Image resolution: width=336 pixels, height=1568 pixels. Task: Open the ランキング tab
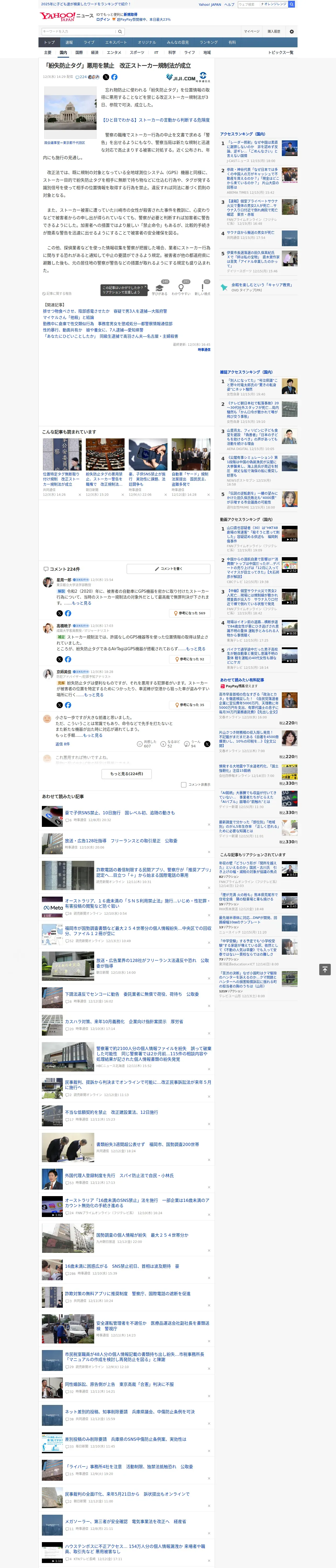tap(209, 43)
